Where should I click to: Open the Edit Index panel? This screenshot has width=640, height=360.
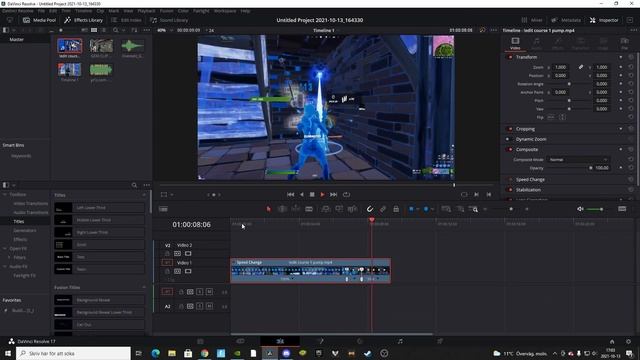pyautogui.click(x=127, y=20)
